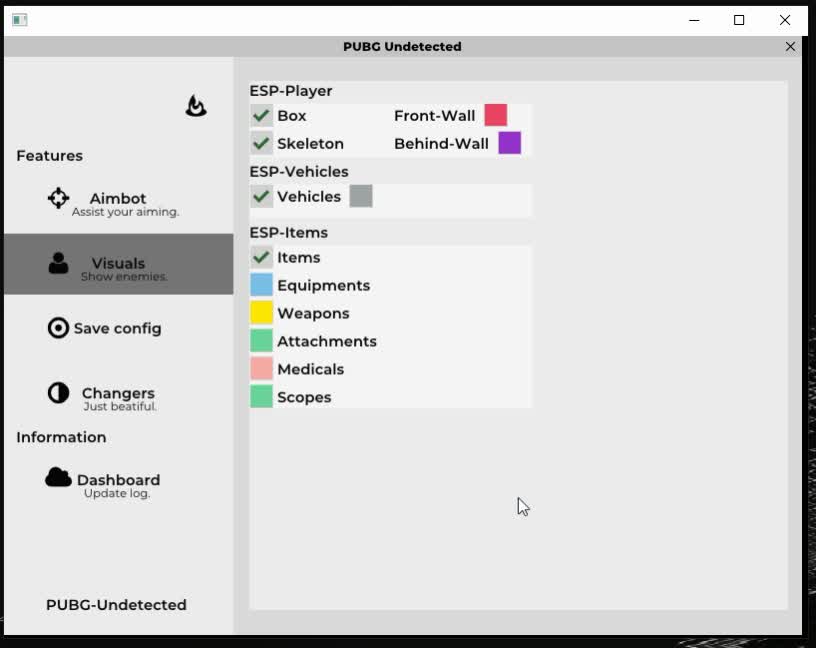Click the person icon beside Visuals
The image size is (816, 648).
tap(58, 263)
